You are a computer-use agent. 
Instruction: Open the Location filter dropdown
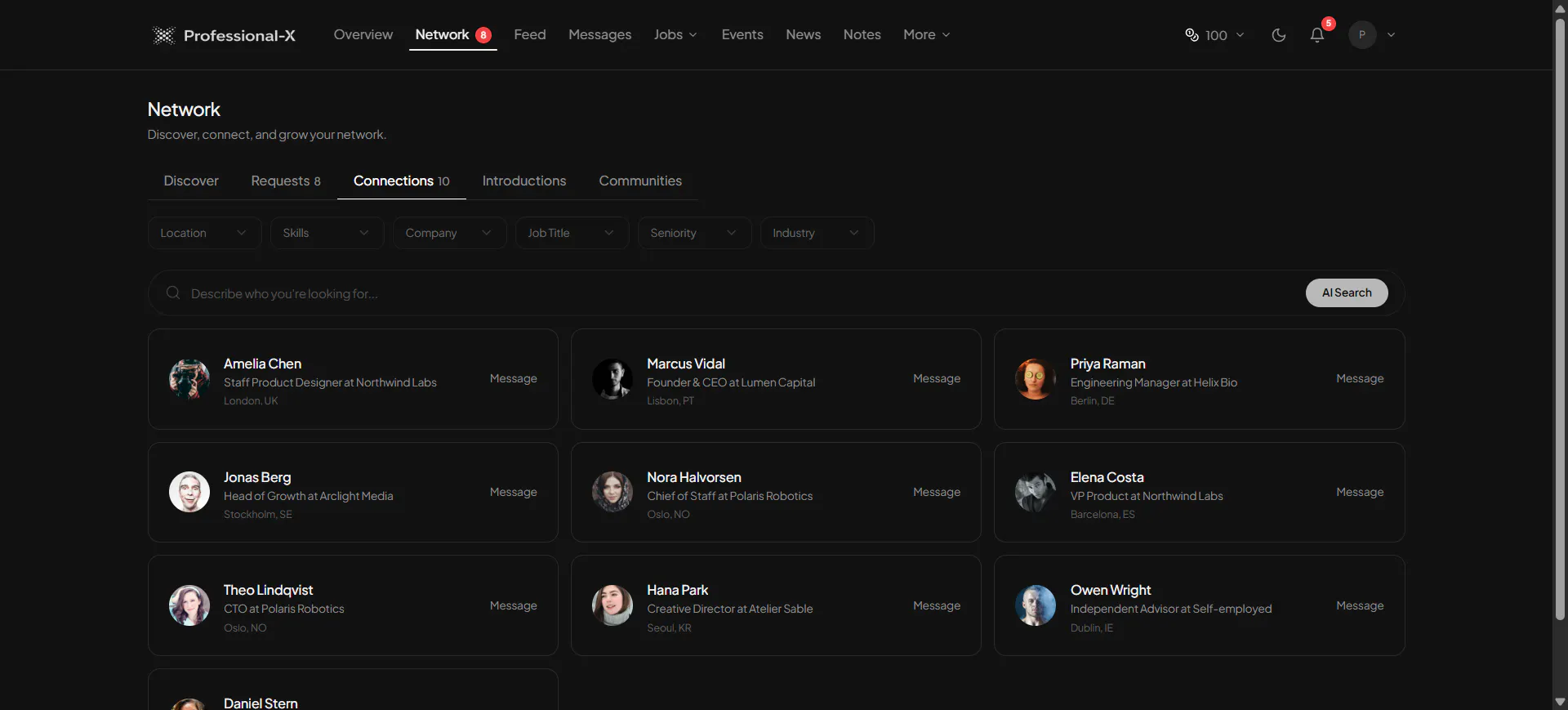coord(204,233)
